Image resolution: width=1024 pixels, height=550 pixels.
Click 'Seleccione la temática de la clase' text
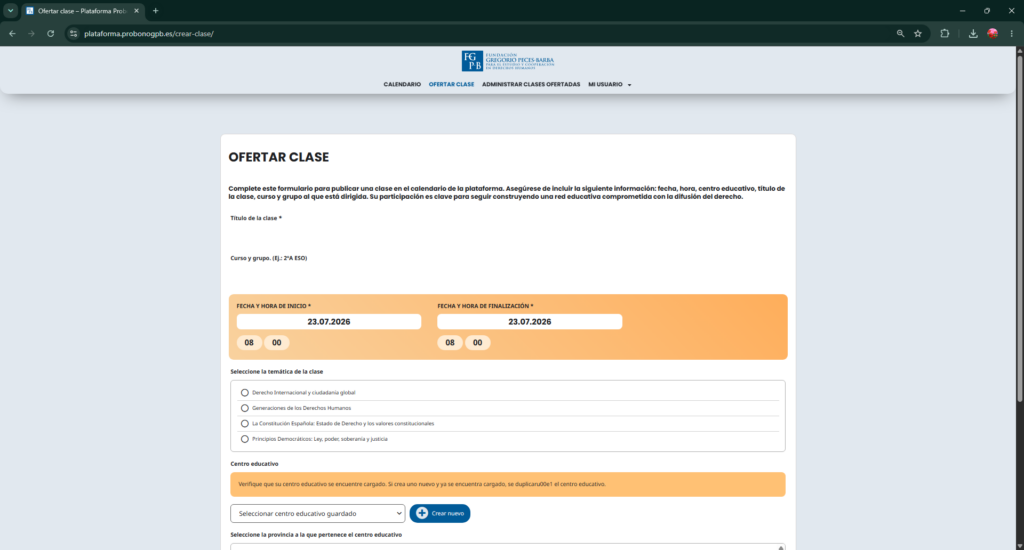pos(276,372)
